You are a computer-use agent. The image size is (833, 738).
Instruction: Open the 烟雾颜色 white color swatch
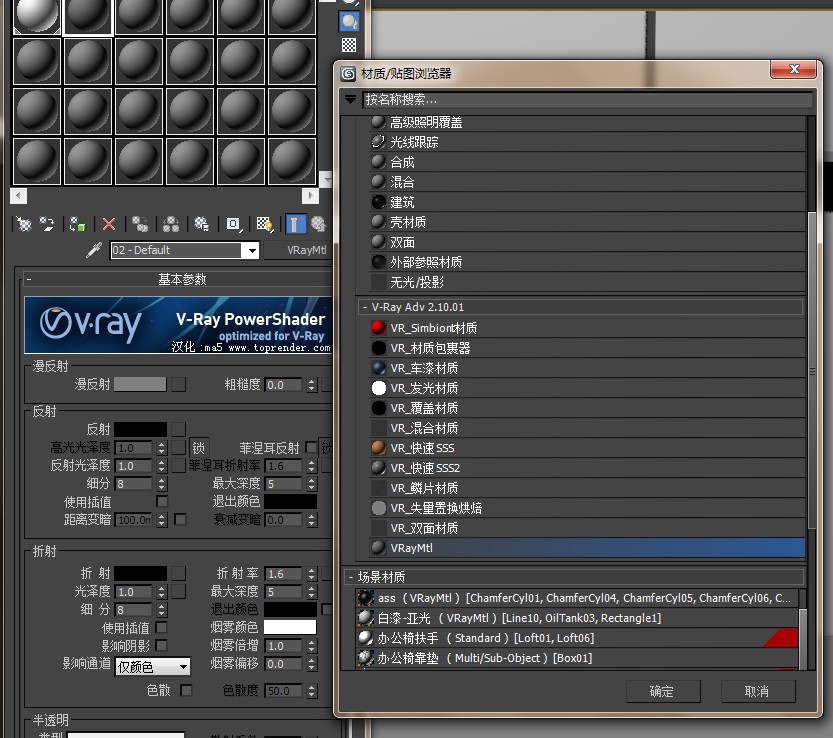[290, 627]
